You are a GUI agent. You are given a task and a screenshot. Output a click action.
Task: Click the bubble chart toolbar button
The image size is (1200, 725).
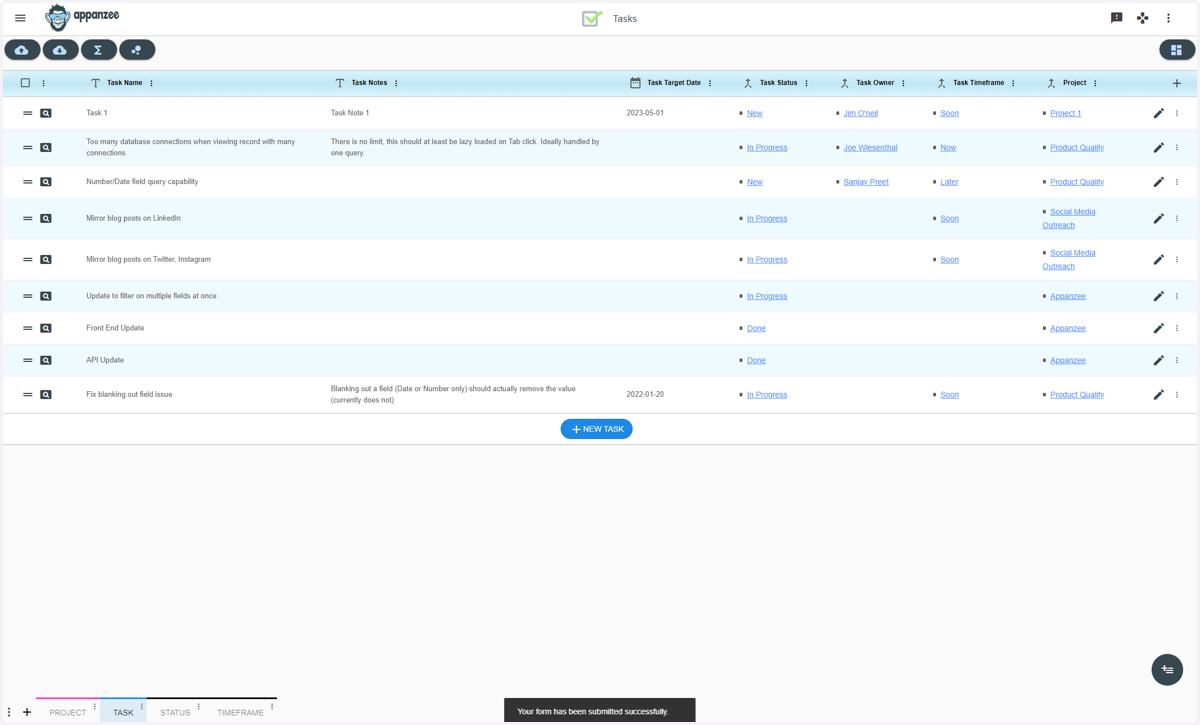(x=137, y=50)
